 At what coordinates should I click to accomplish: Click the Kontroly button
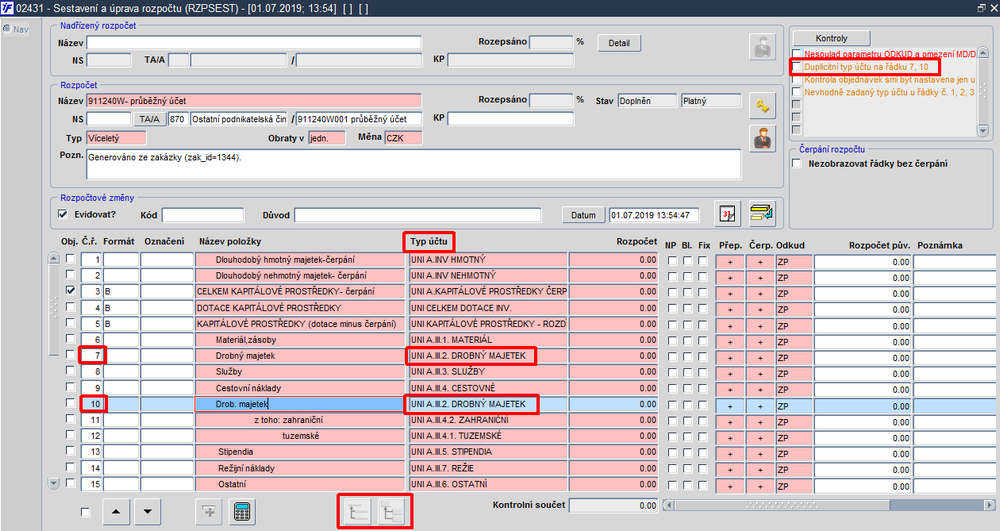(x=831, y=38)
